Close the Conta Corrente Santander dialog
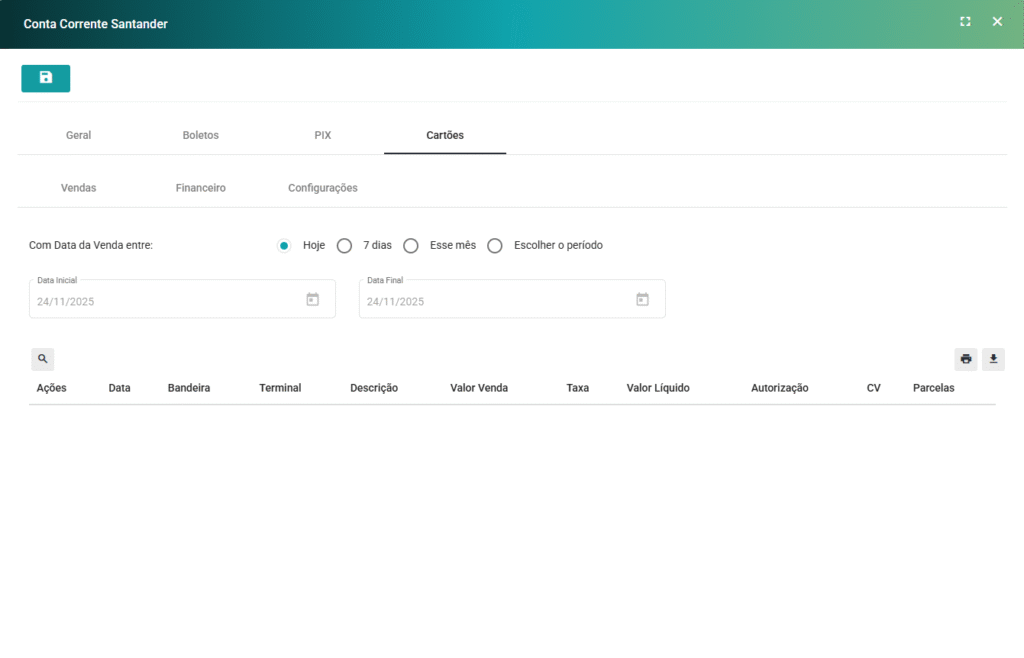This screenshot has width=1024, height=658. click(x=997, y=22)
